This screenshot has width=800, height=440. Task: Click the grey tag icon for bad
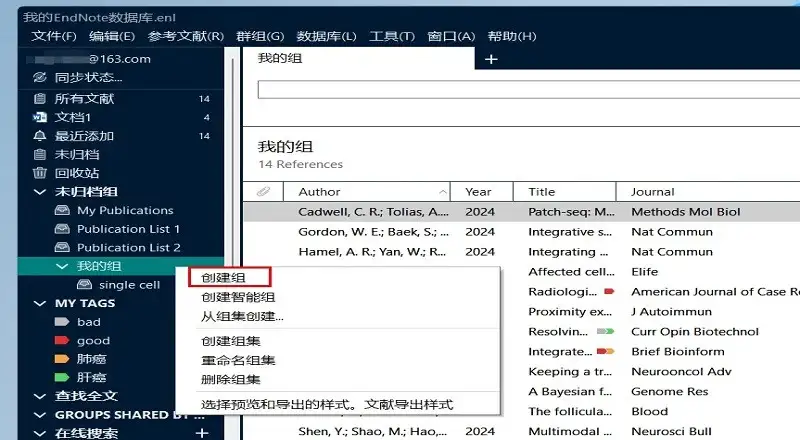point(62,322)
